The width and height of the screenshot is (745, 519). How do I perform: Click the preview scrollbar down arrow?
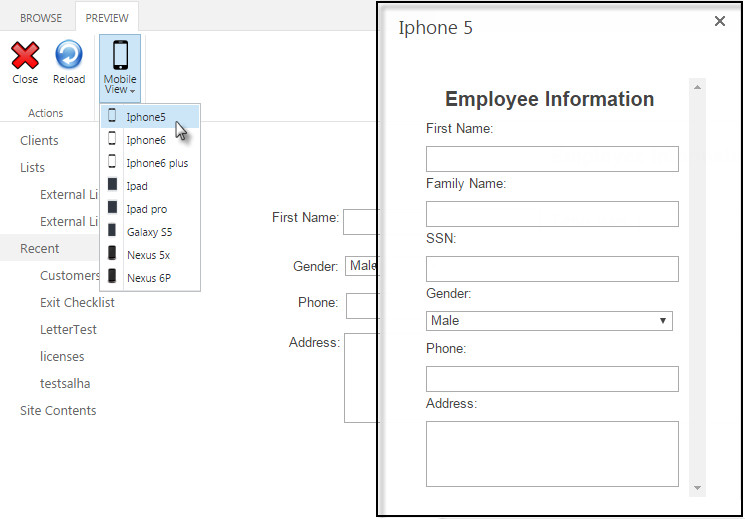(697, 488)
